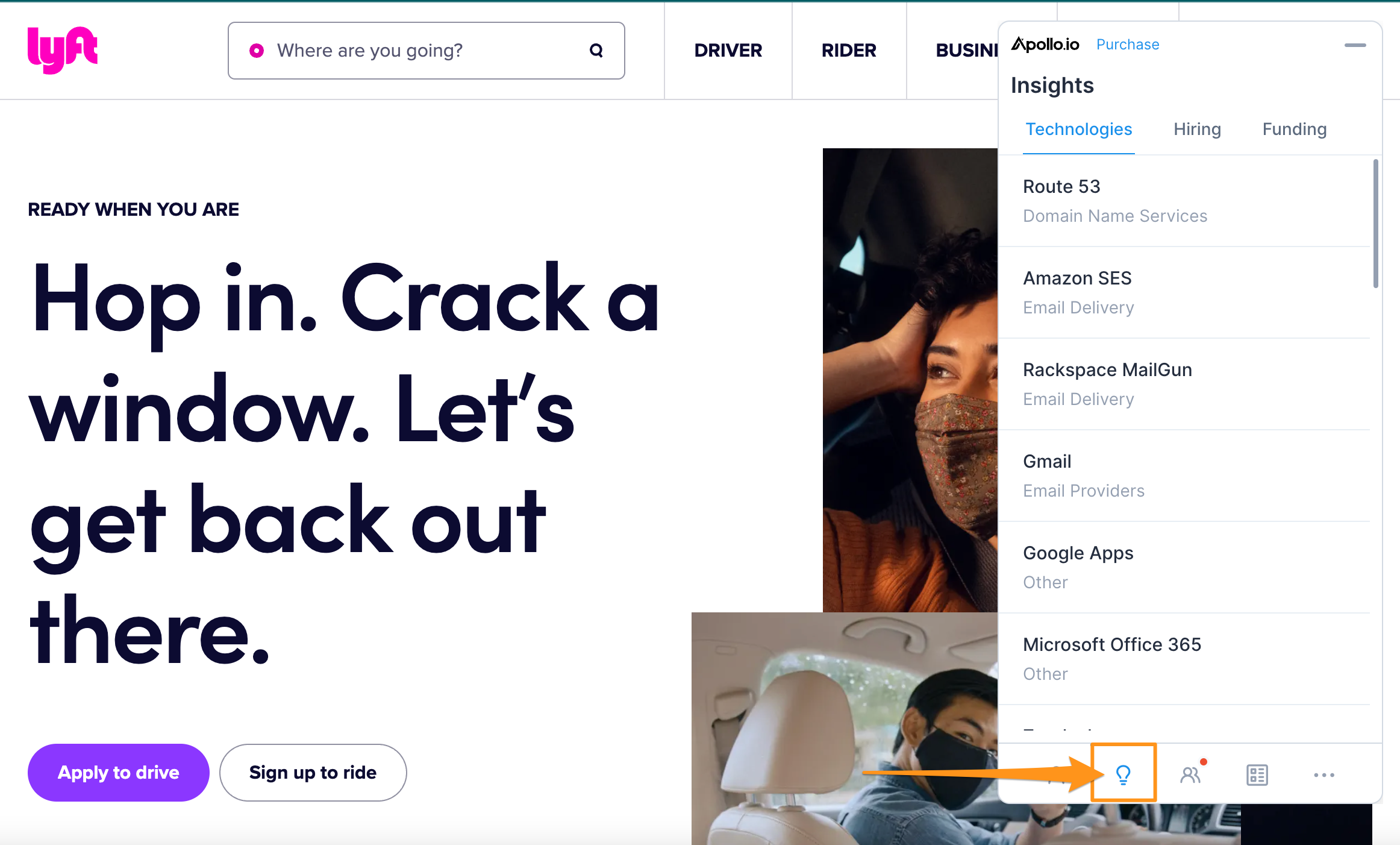This screenshot has width=1400, height=845.
Task: Click Apply to drive button
Action: [x=119, y=773]
